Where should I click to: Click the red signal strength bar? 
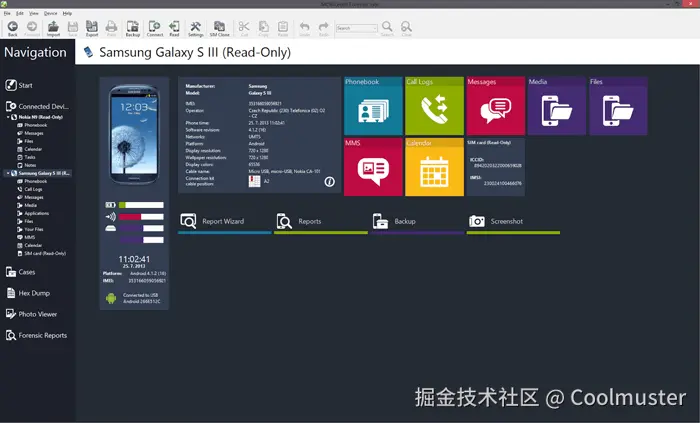(141, 217)
